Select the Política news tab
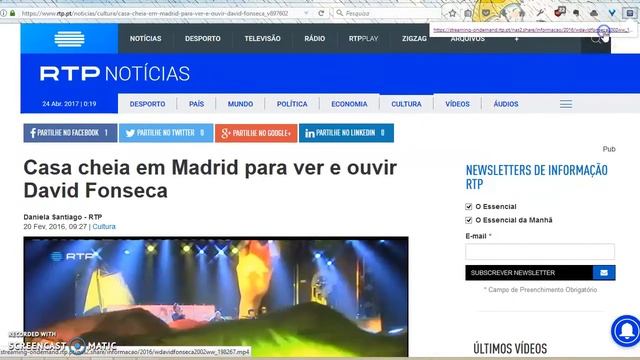The image size is (640, 360). point(292,104)
